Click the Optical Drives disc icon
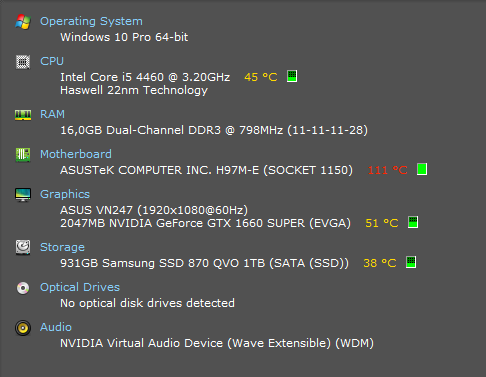This screenshot has height=377, width=486. [x=23, y=288]
